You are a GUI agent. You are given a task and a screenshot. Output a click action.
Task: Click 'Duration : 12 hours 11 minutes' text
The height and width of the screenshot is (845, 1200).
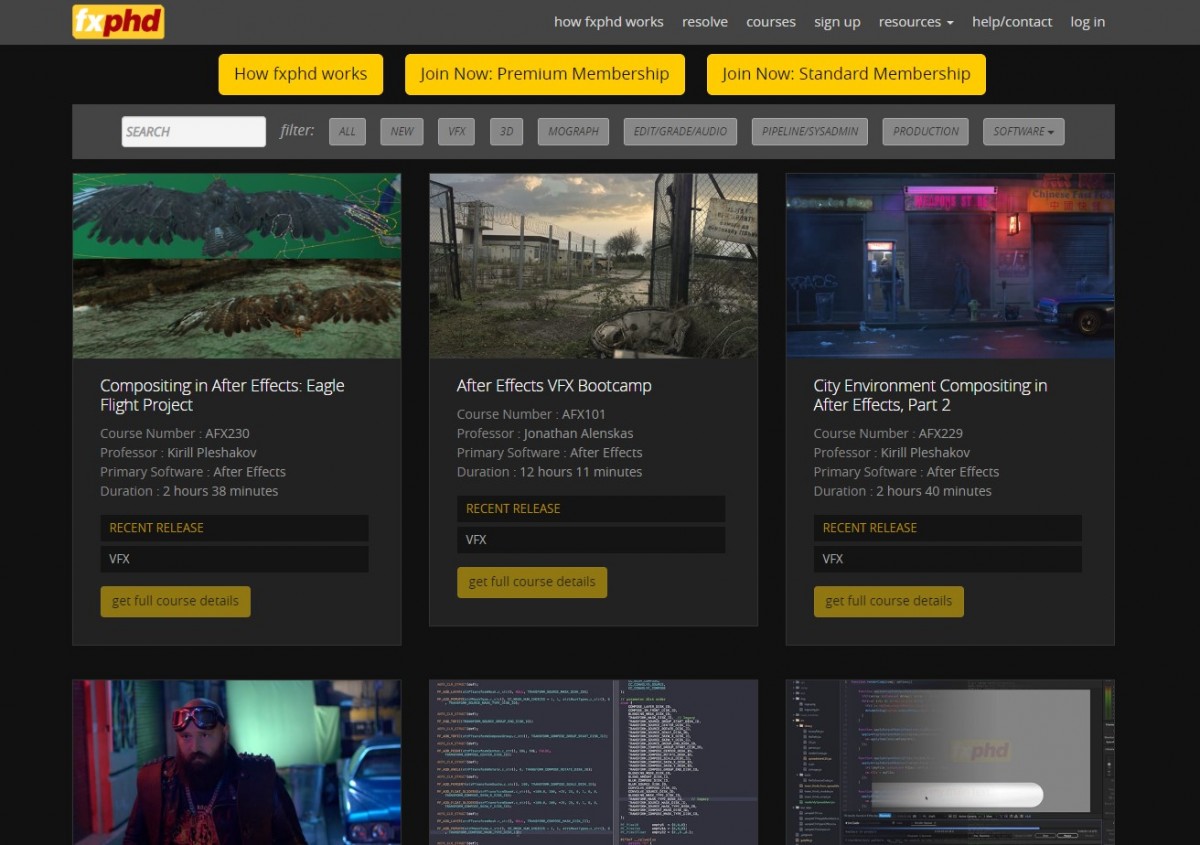point(550,472)
